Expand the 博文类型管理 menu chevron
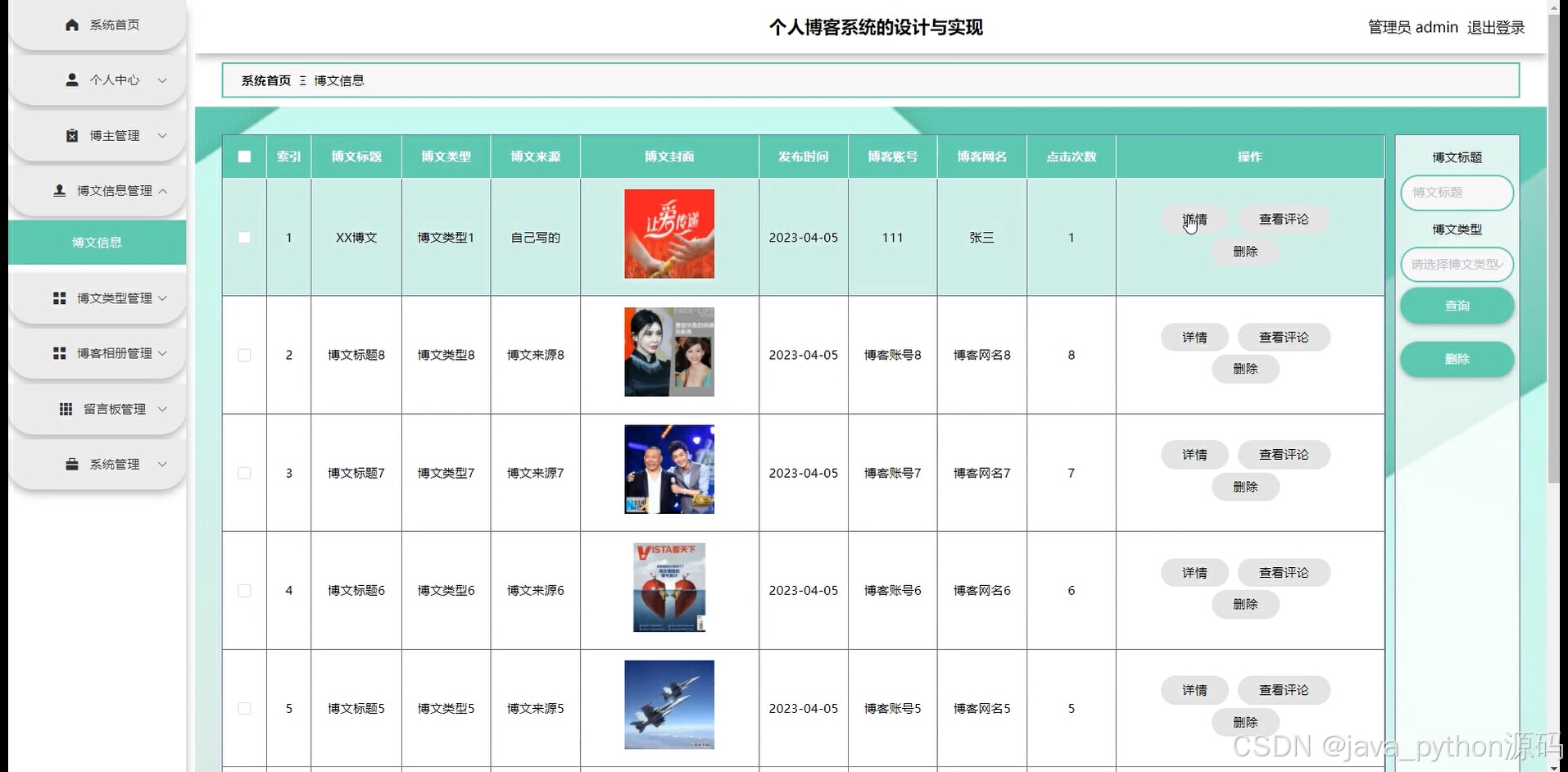1568x772 pixels. 162,298
